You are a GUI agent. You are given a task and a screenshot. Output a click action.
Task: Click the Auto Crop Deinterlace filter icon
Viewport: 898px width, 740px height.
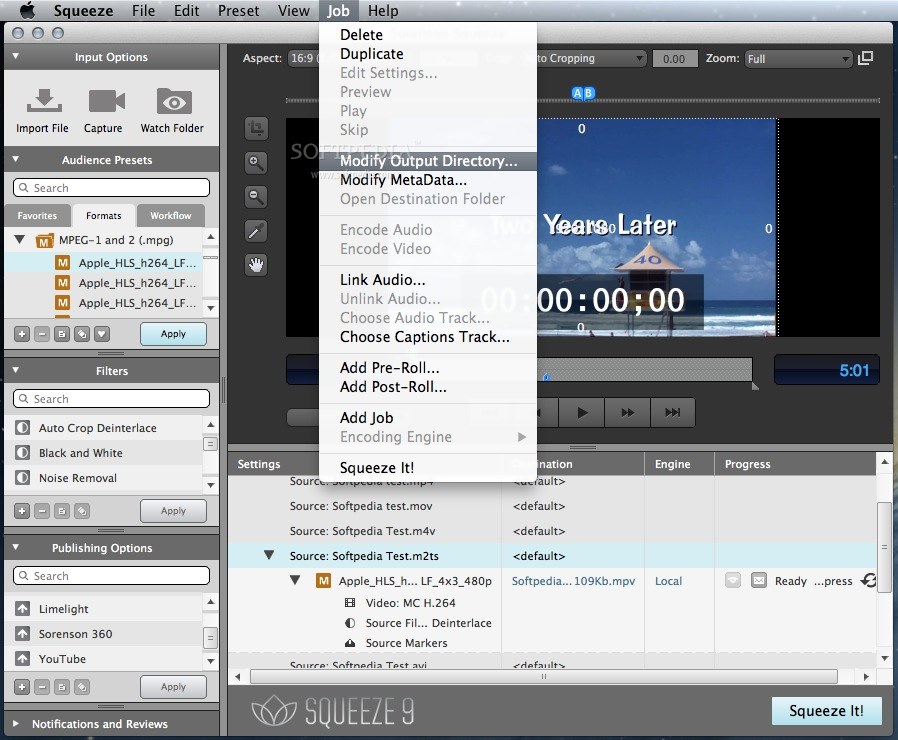click(22, 427)
